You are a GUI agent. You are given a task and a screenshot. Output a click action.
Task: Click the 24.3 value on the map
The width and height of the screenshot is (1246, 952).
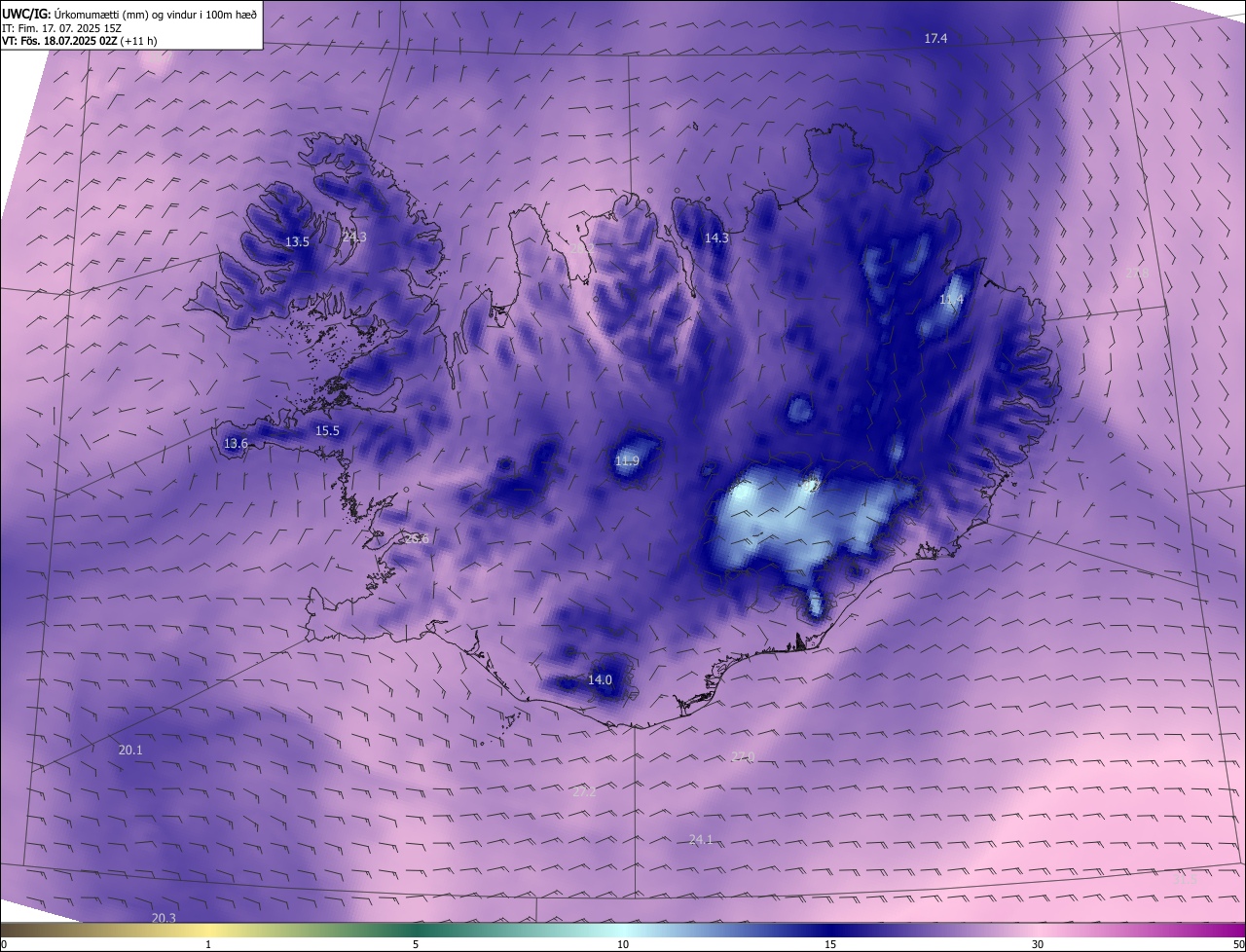coord(354,237)
